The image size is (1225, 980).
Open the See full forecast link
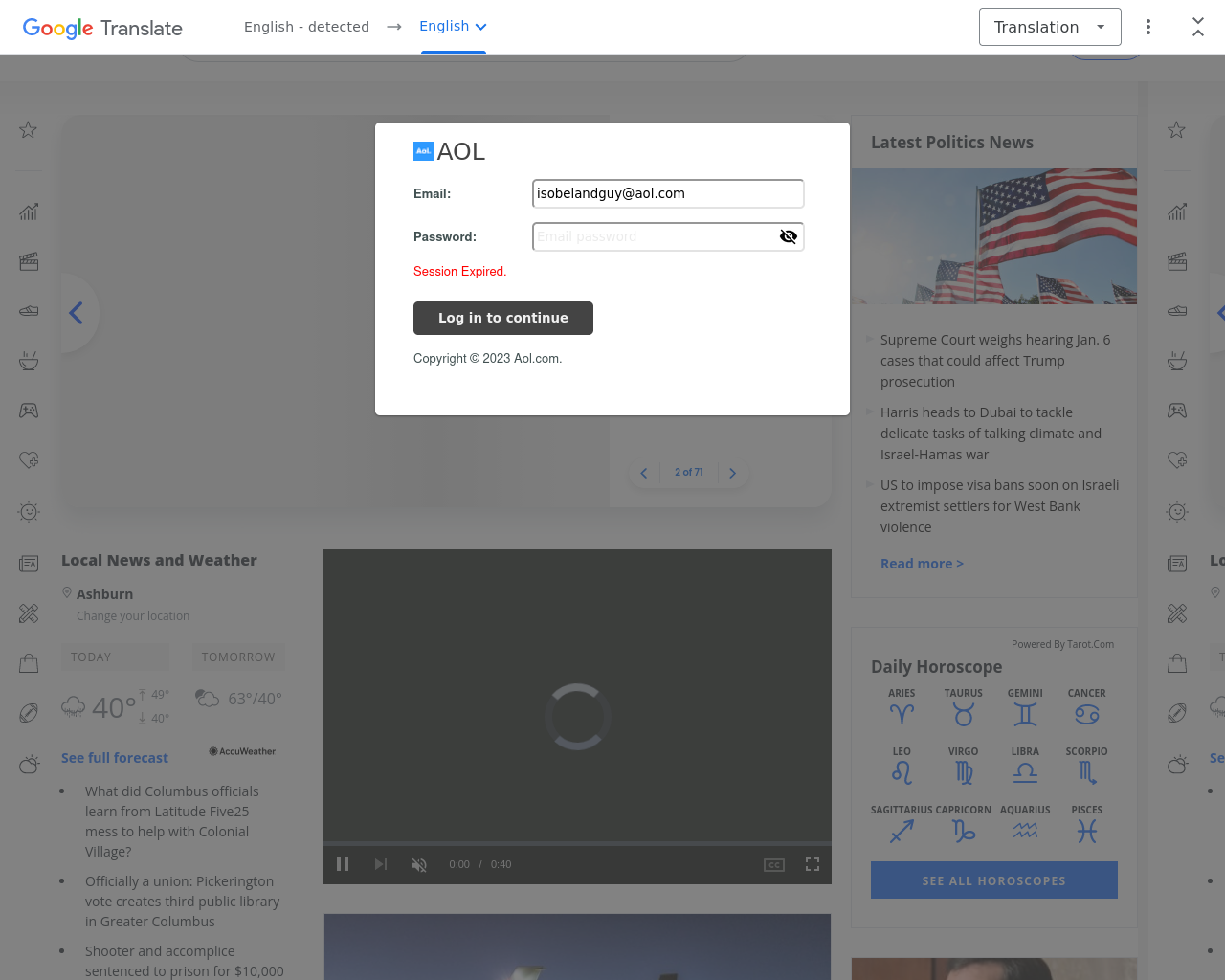pyautogui.click(x=115, y=758)
